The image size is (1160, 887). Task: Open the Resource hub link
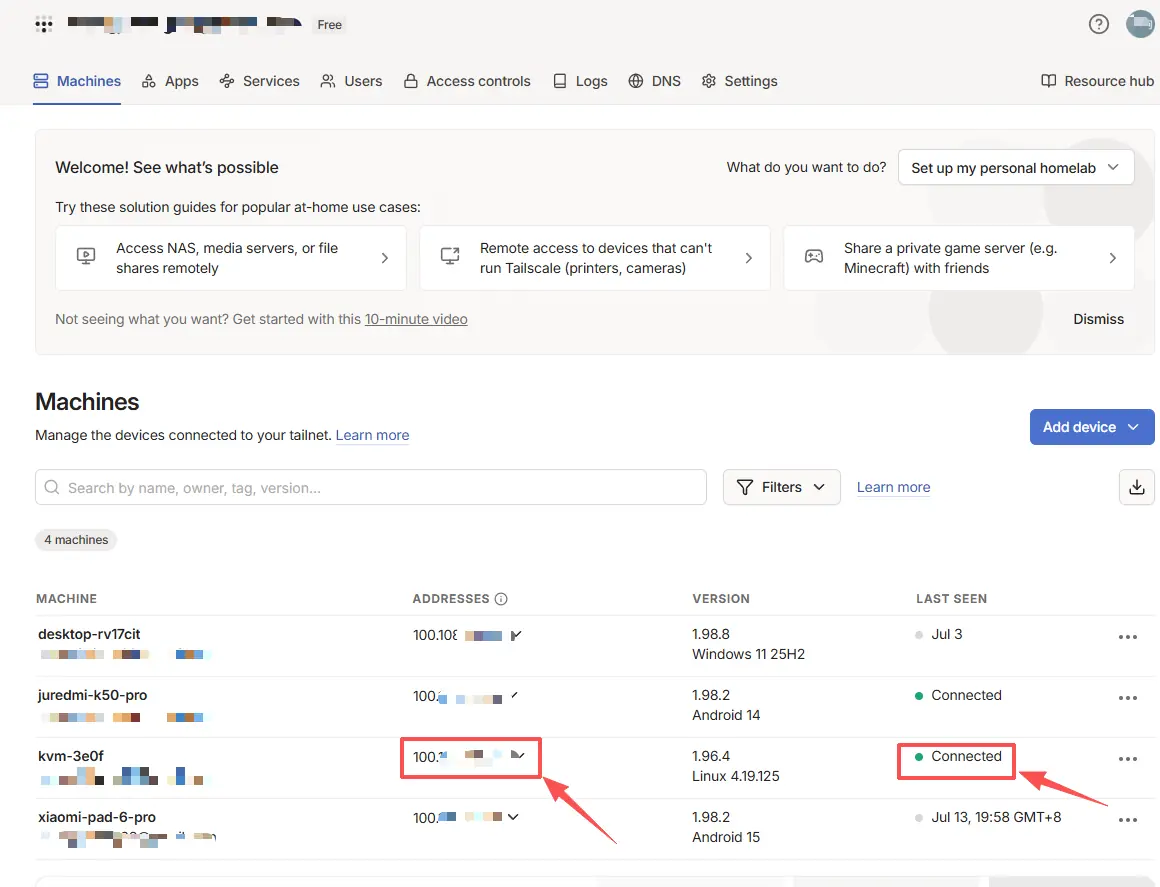click(x=1097, y=81)
